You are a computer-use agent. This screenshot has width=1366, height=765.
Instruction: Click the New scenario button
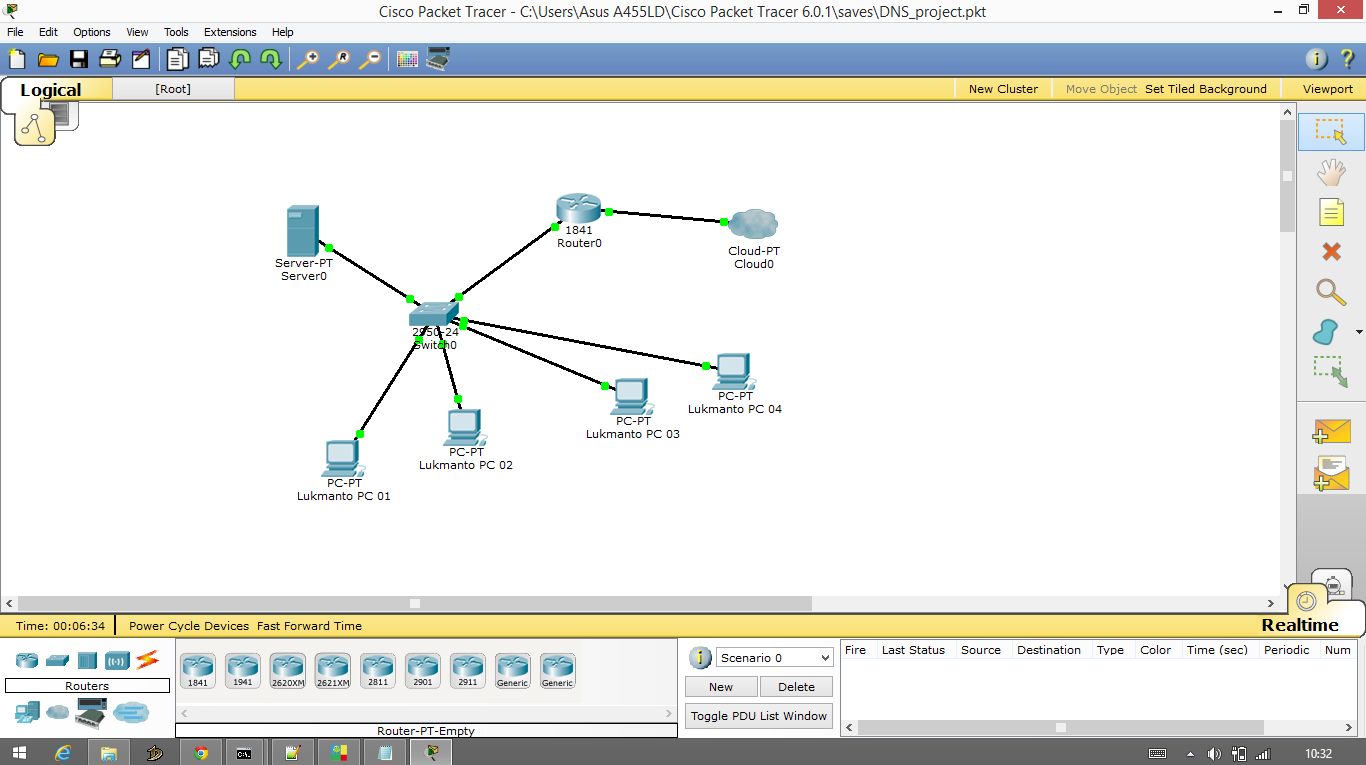pyautogui.click(x=721, y=687)
